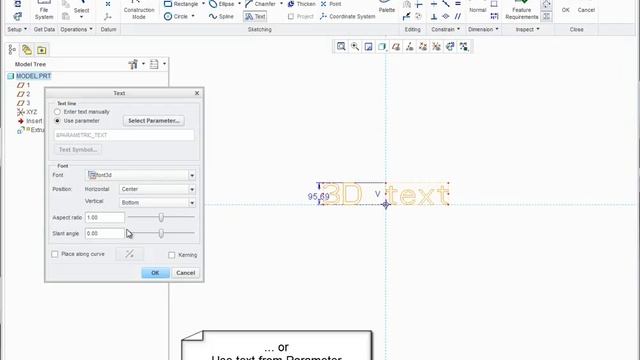640x360 pixels.
Task: Click the Thicken tool
Action: [x=301, y=4]
